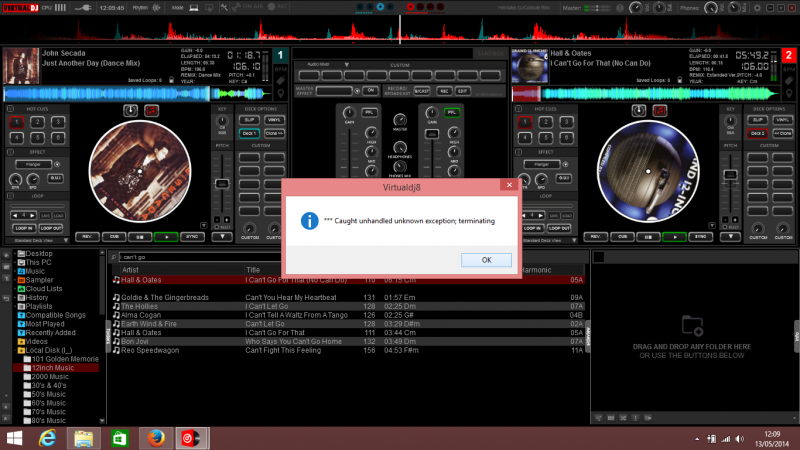Toggle right channel green PFL button
The width and height of the screenshot is (800, 450).
452,112
